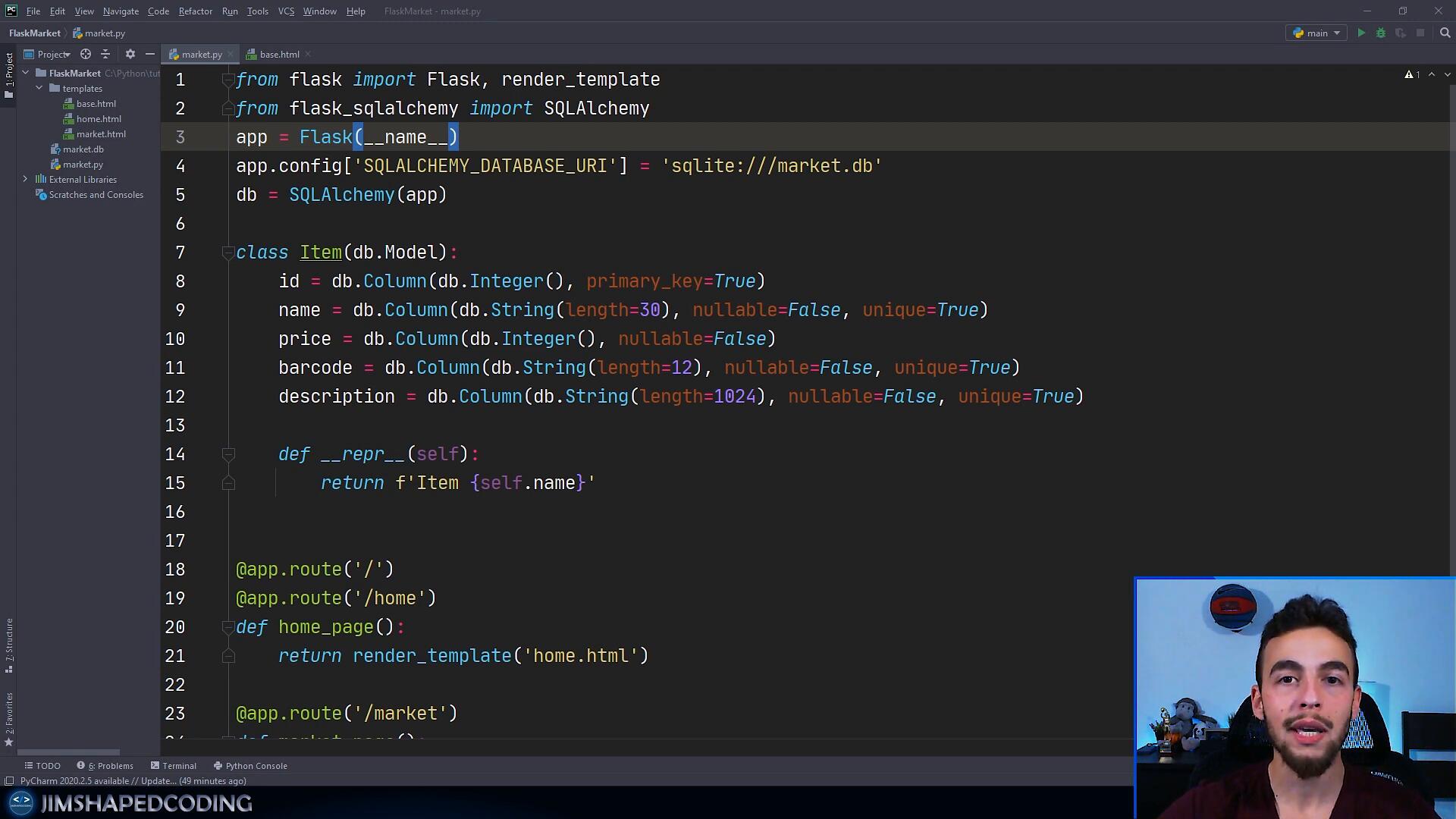Open Search Everywhere with the magnifier icon
The height and width of the screenshot is (819, 1456).
click(1445, 33)
